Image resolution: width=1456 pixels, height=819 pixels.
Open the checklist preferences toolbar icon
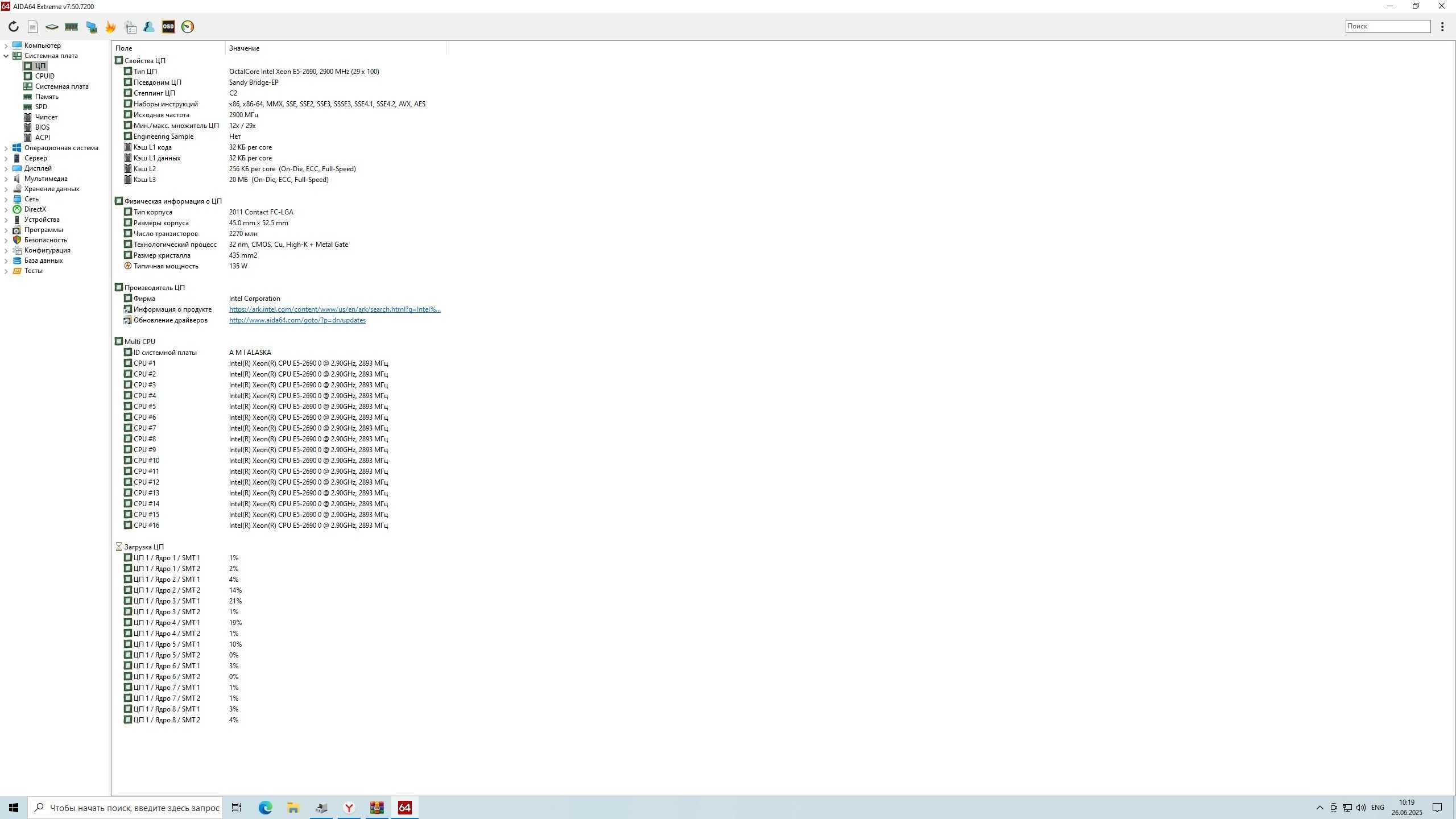click(130, 27)
